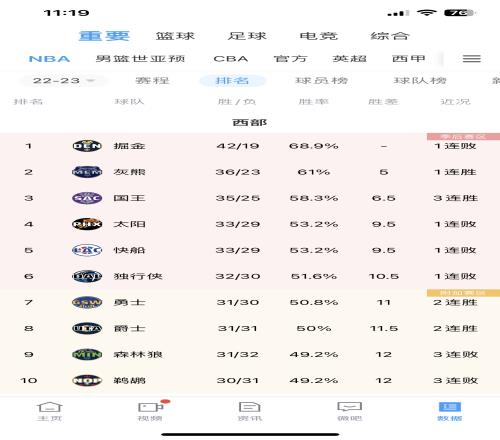The image size is (500, 440).
Task: Open the 赛程 schedule tab
Action: pos(152,81)
